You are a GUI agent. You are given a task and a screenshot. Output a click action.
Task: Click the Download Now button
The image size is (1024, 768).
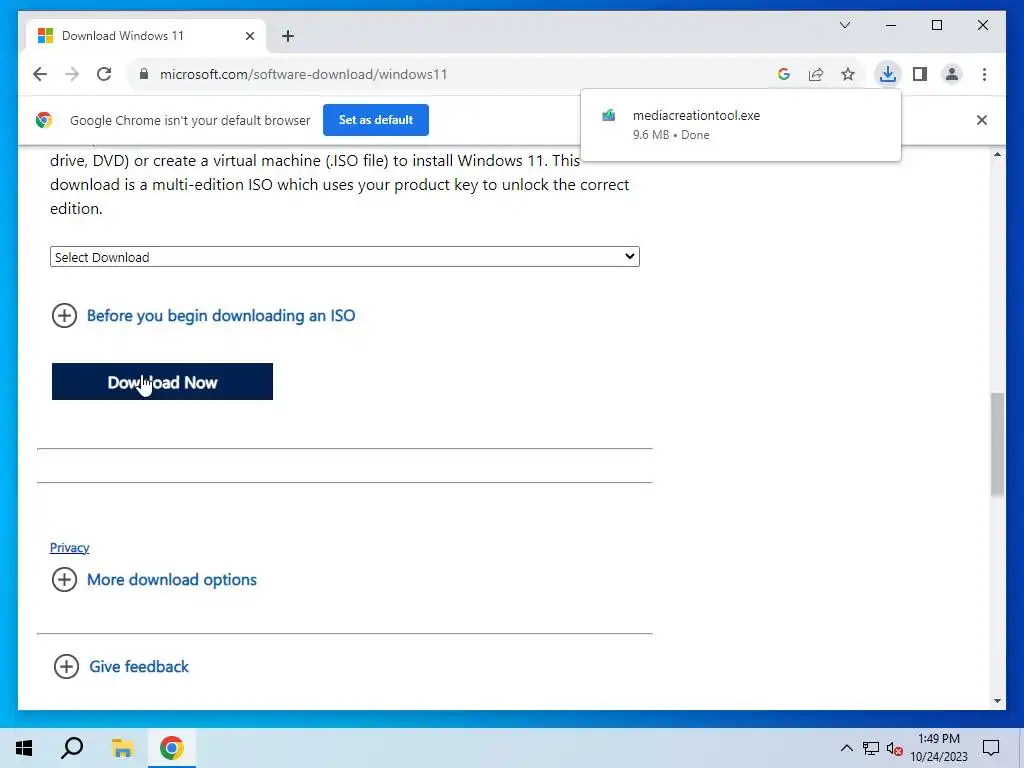point(163,381)
